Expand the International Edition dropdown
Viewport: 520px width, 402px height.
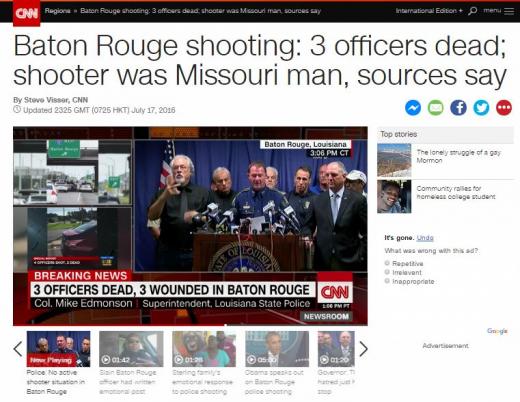(429, 11)
